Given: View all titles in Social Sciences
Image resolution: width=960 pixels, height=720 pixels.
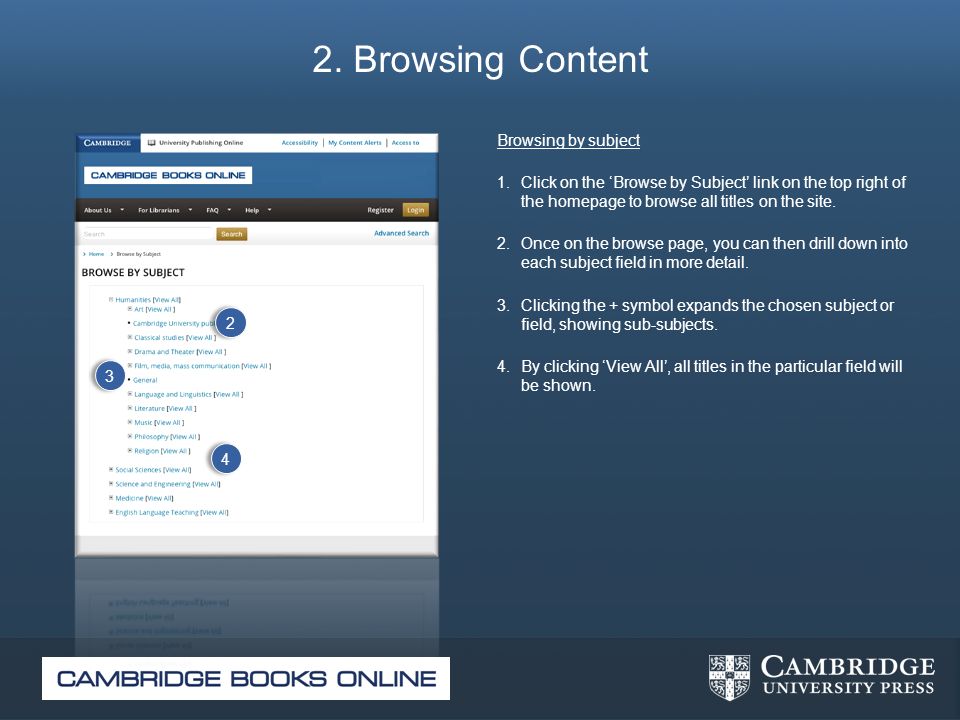Looking at the screenshot, I should pos(178,470).
